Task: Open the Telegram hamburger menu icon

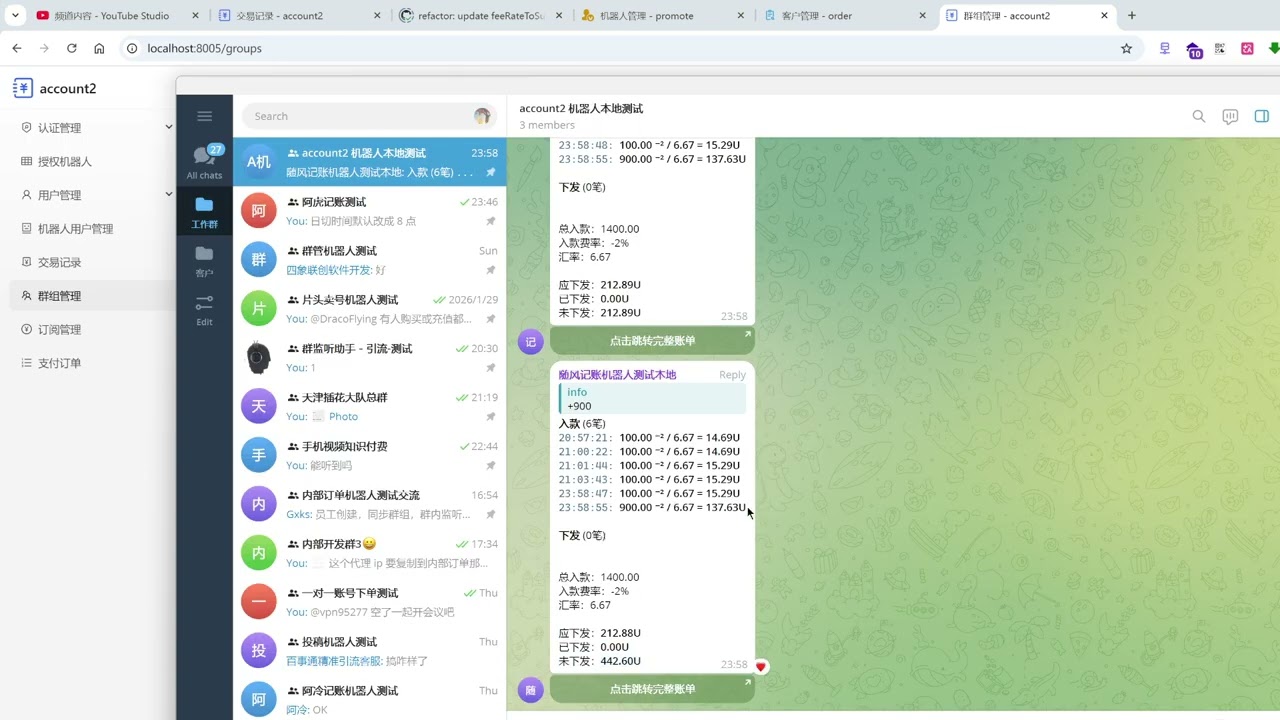Action: tap(204, 116)
